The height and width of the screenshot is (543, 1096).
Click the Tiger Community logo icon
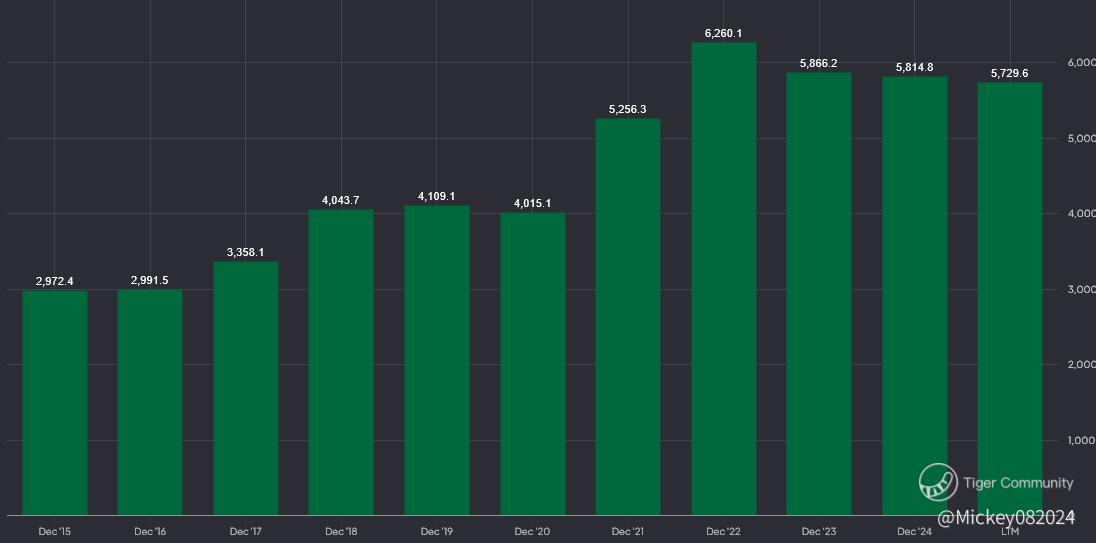pos(938,483)
